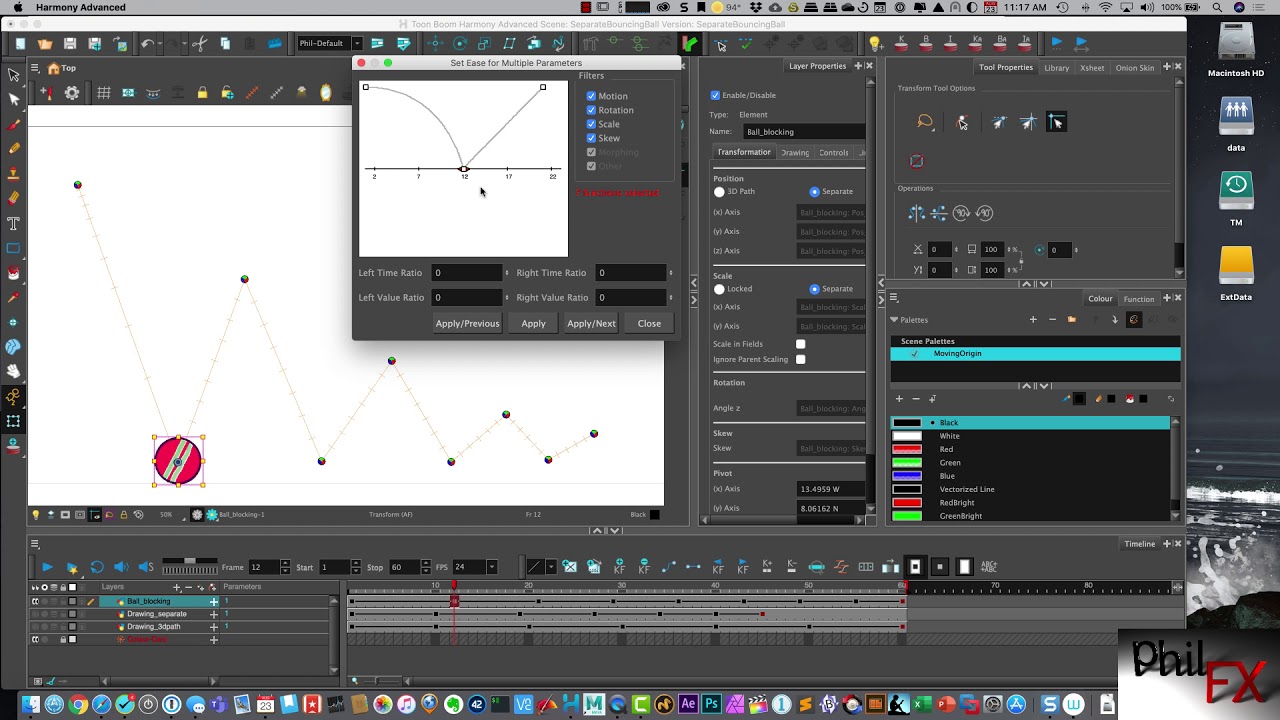Select the Translate tool in Advanced Animation toolbar
The width and height of the screenshot is (1280, 720).
(435, 43)
